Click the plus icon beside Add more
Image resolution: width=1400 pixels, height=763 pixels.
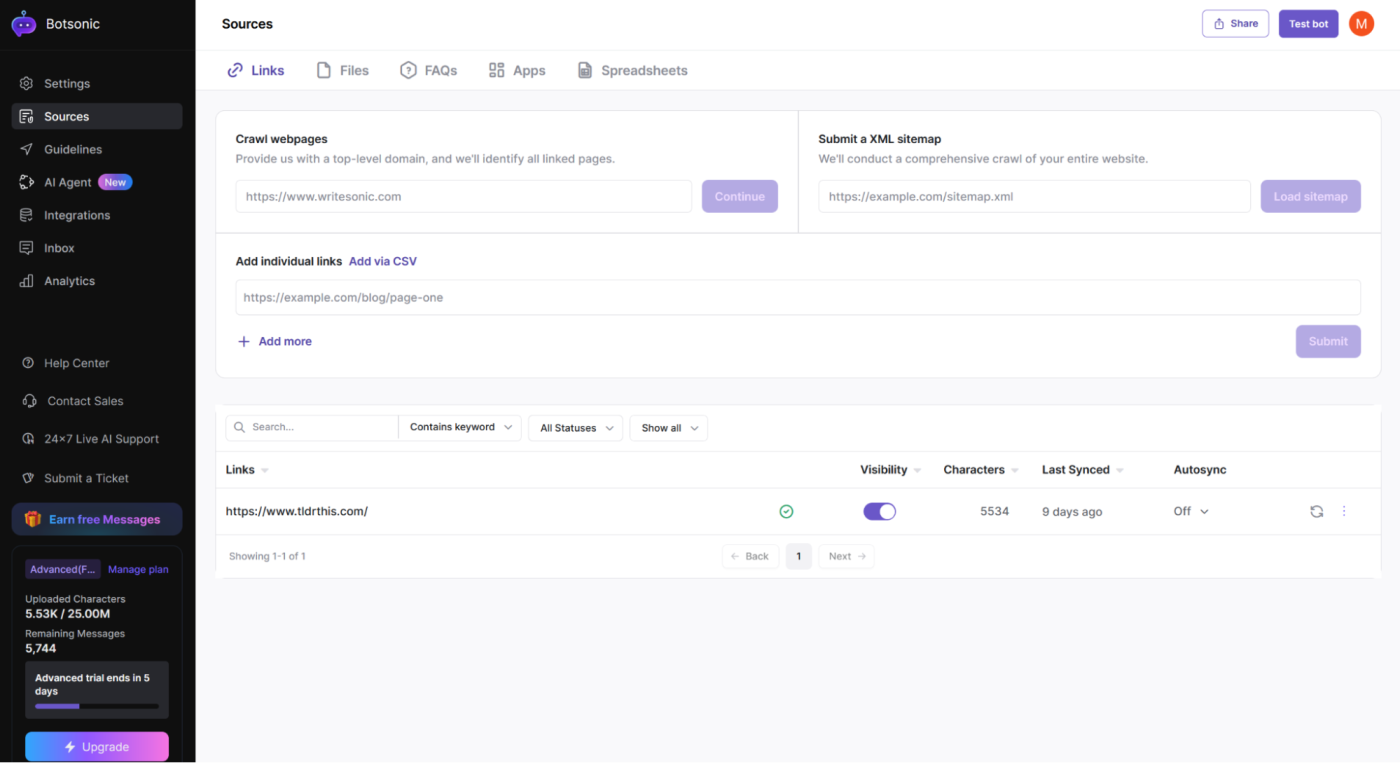point(244,342)
